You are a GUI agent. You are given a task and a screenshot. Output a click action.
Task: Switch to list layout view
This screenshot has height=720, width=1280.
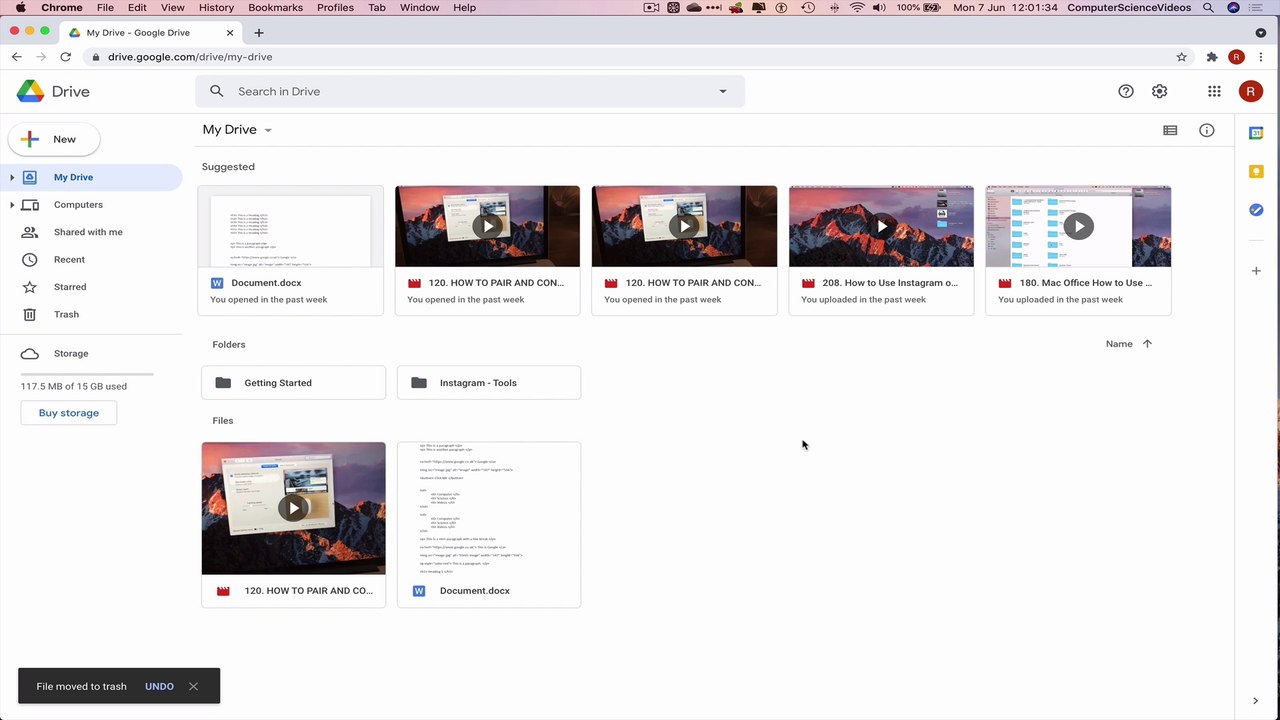pyautogui.click(x=1170, y=130)
